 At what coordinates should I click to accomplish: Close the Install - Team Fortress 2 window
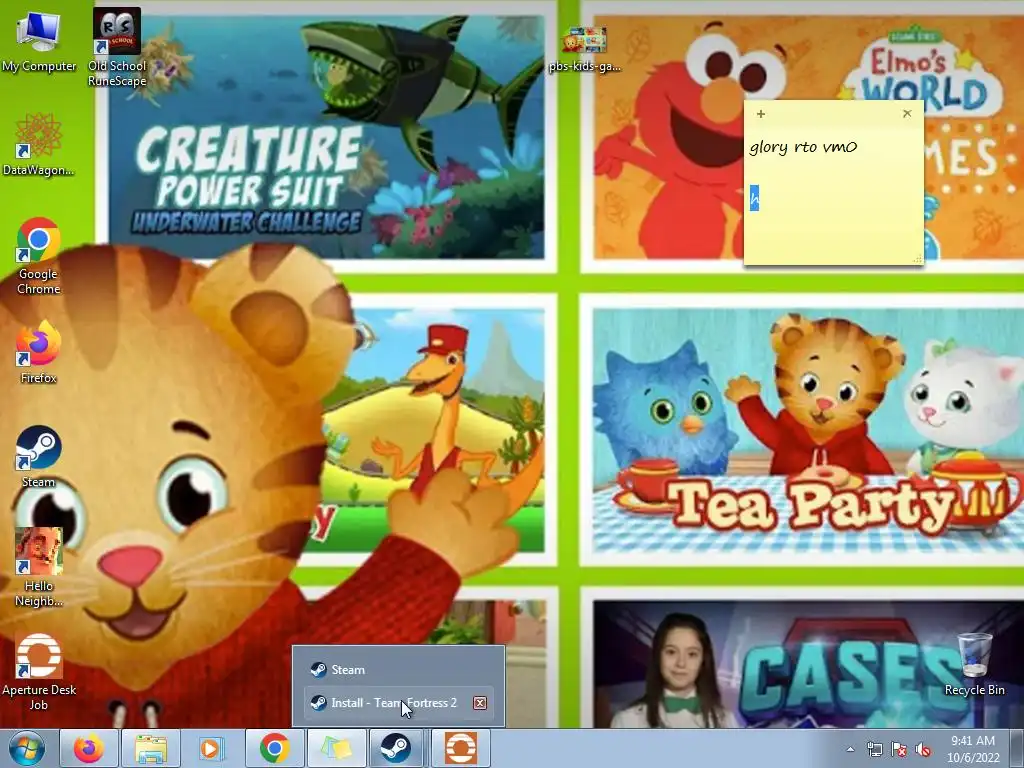click(480, 703)
